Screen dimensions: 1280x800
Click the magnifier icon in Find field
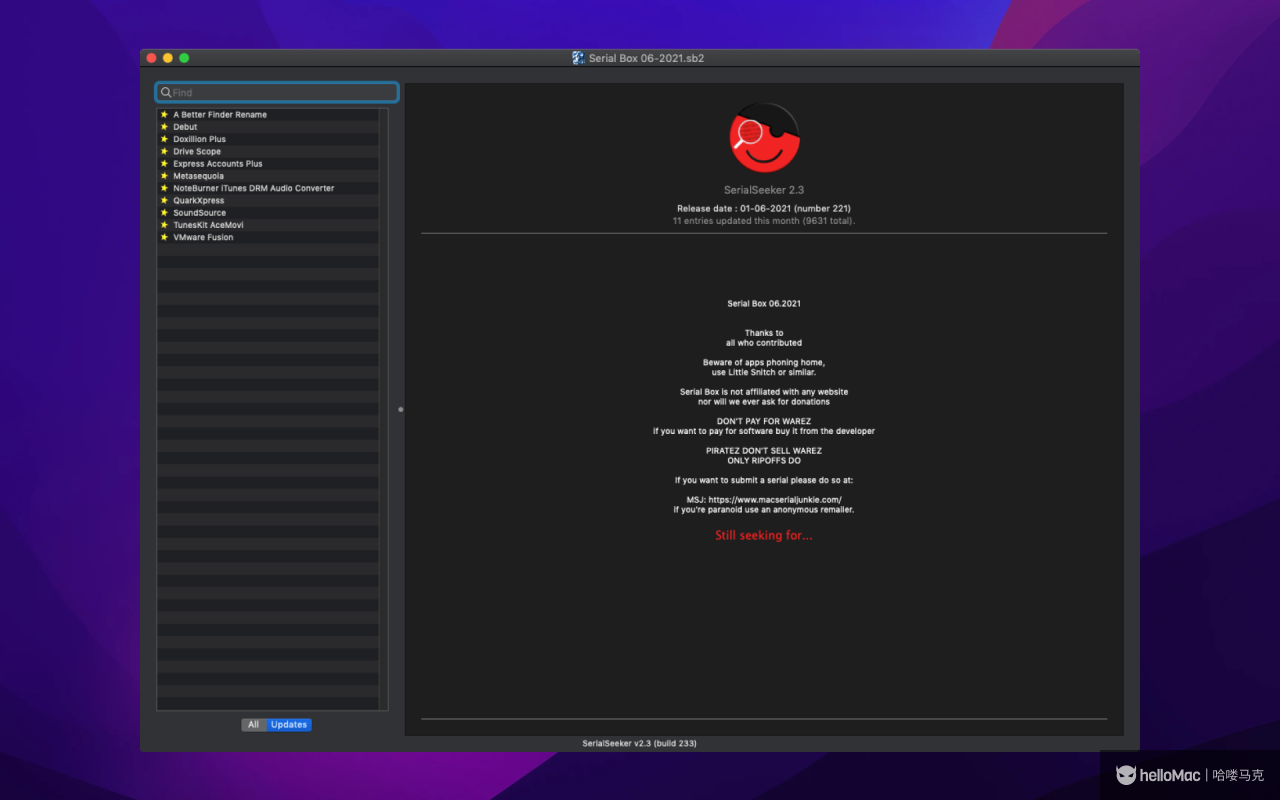(x=166, y=92)
